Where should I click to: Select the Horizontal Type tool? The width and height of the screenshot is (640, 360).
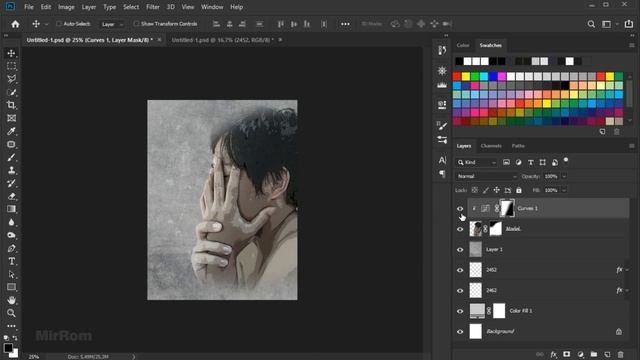pos(11,261)
